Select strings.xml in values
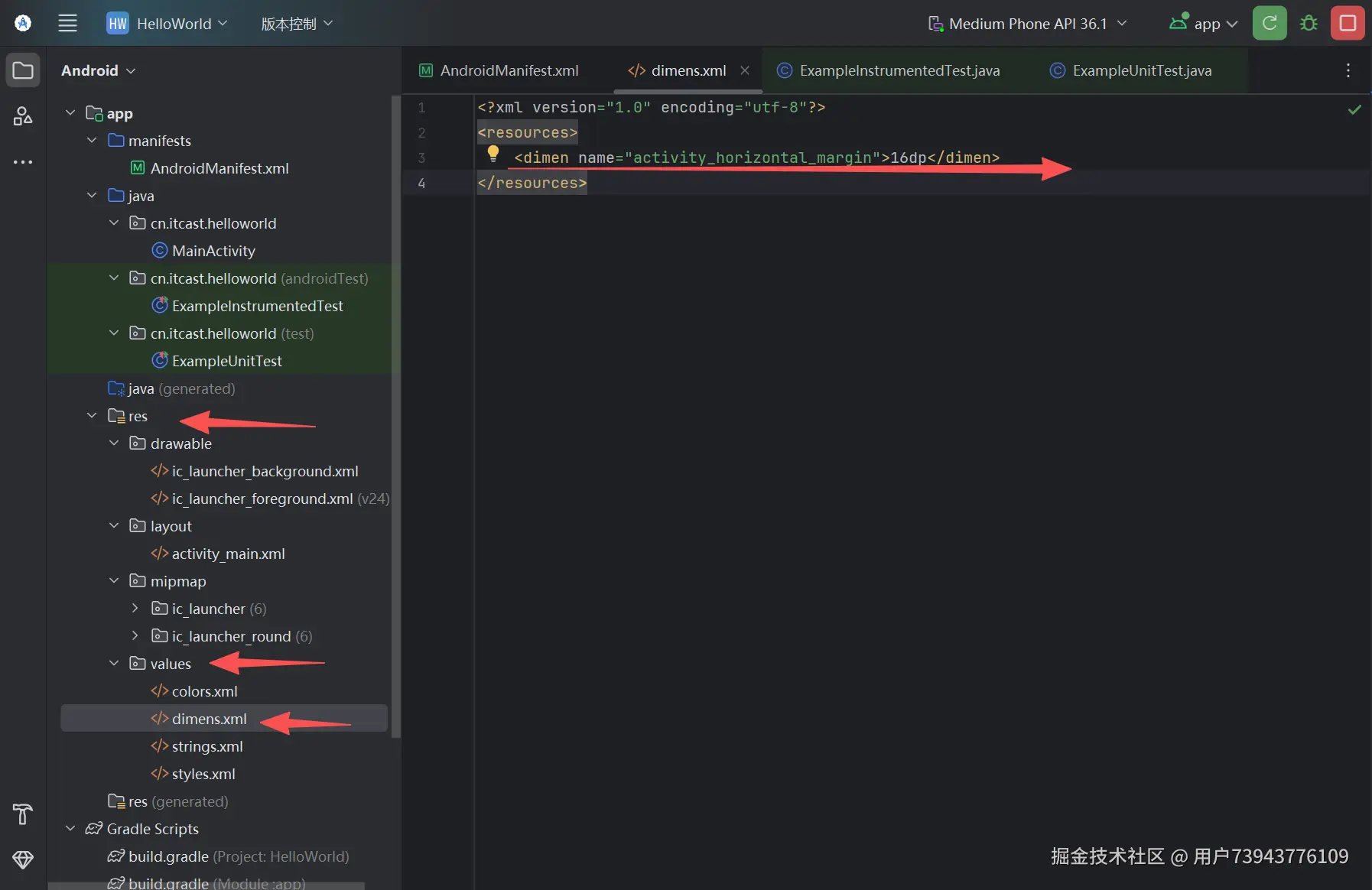The width and height of the screenshot is (1372, 890). click(207, 746)
